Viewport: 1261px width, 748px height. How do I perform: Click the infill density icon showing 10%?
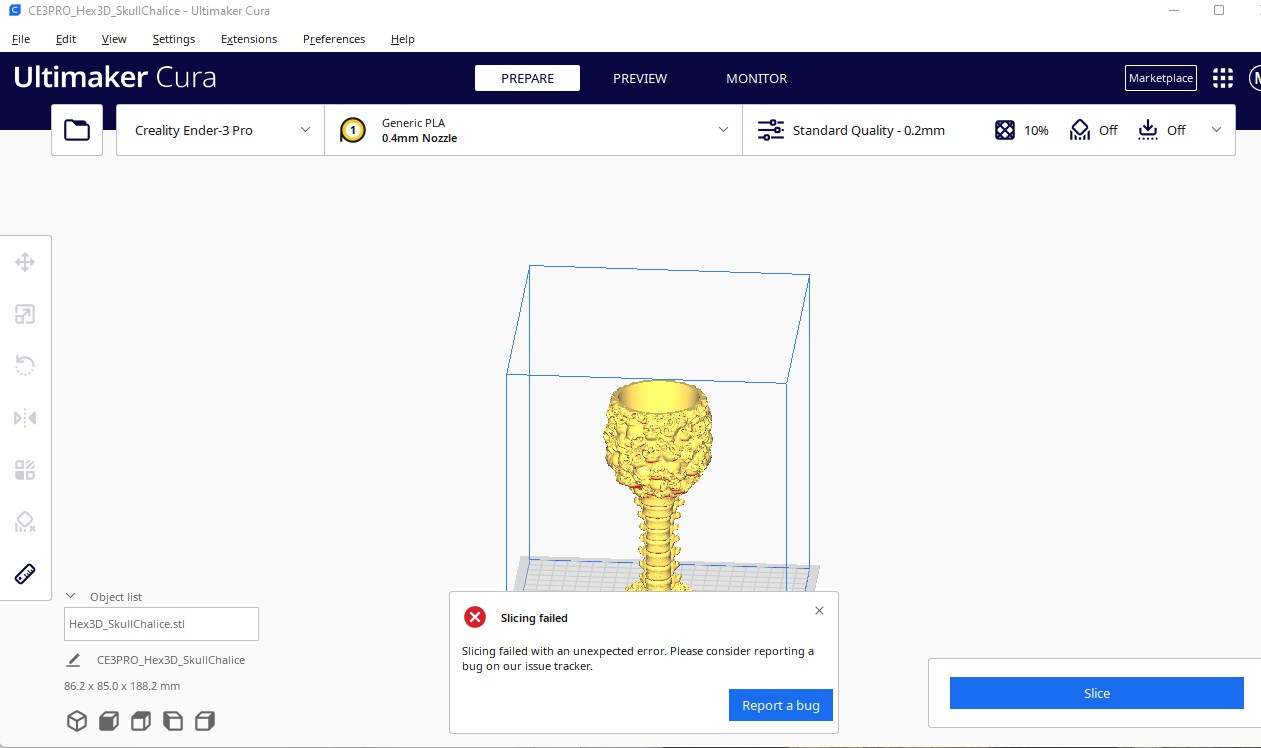coord(1004,129)
